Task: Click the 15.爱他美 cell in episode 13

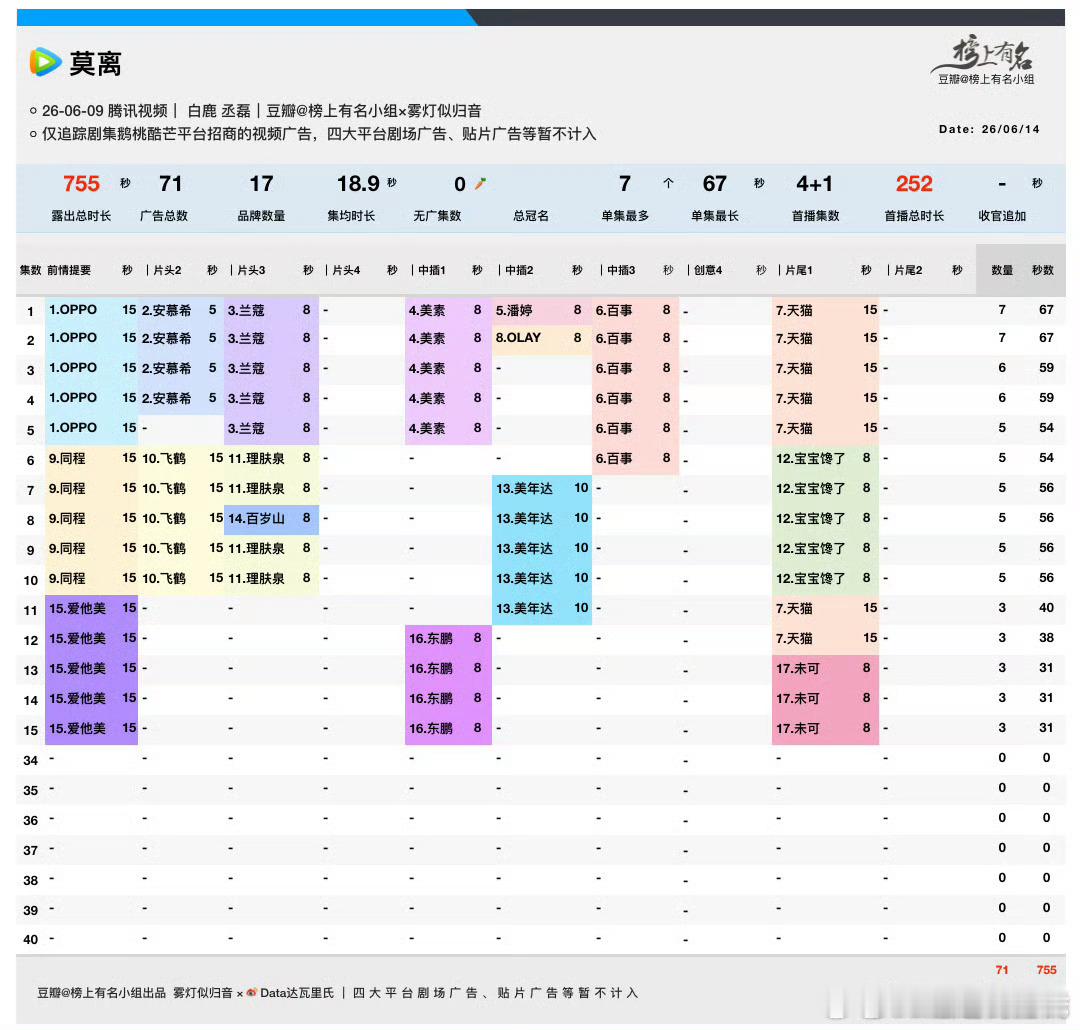Action: 77,668
